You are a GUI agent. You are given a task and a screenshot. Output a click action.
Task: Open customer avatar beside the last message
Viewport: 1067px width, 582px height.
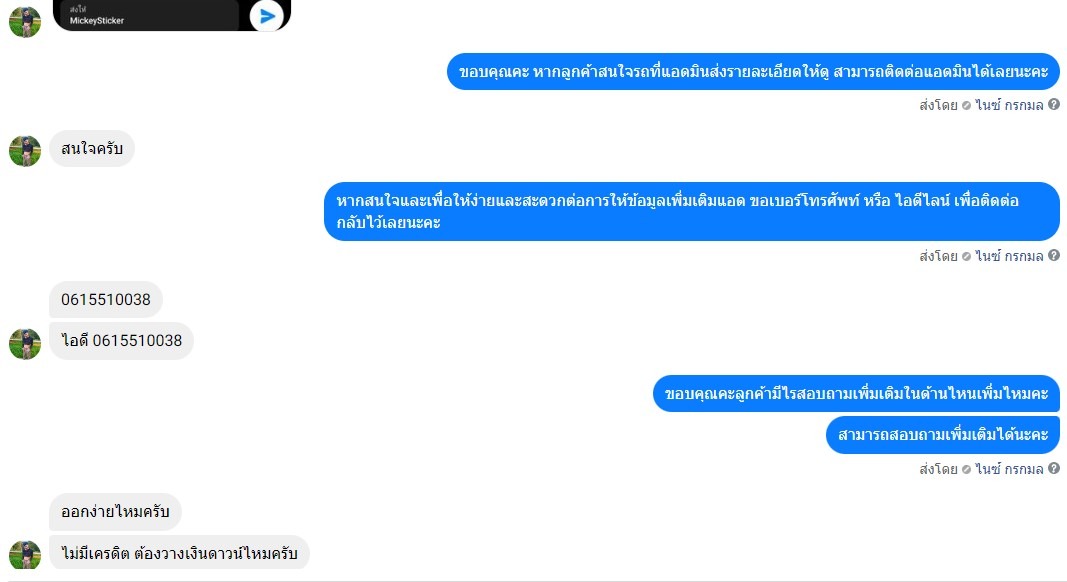click(x=24, y=554)
